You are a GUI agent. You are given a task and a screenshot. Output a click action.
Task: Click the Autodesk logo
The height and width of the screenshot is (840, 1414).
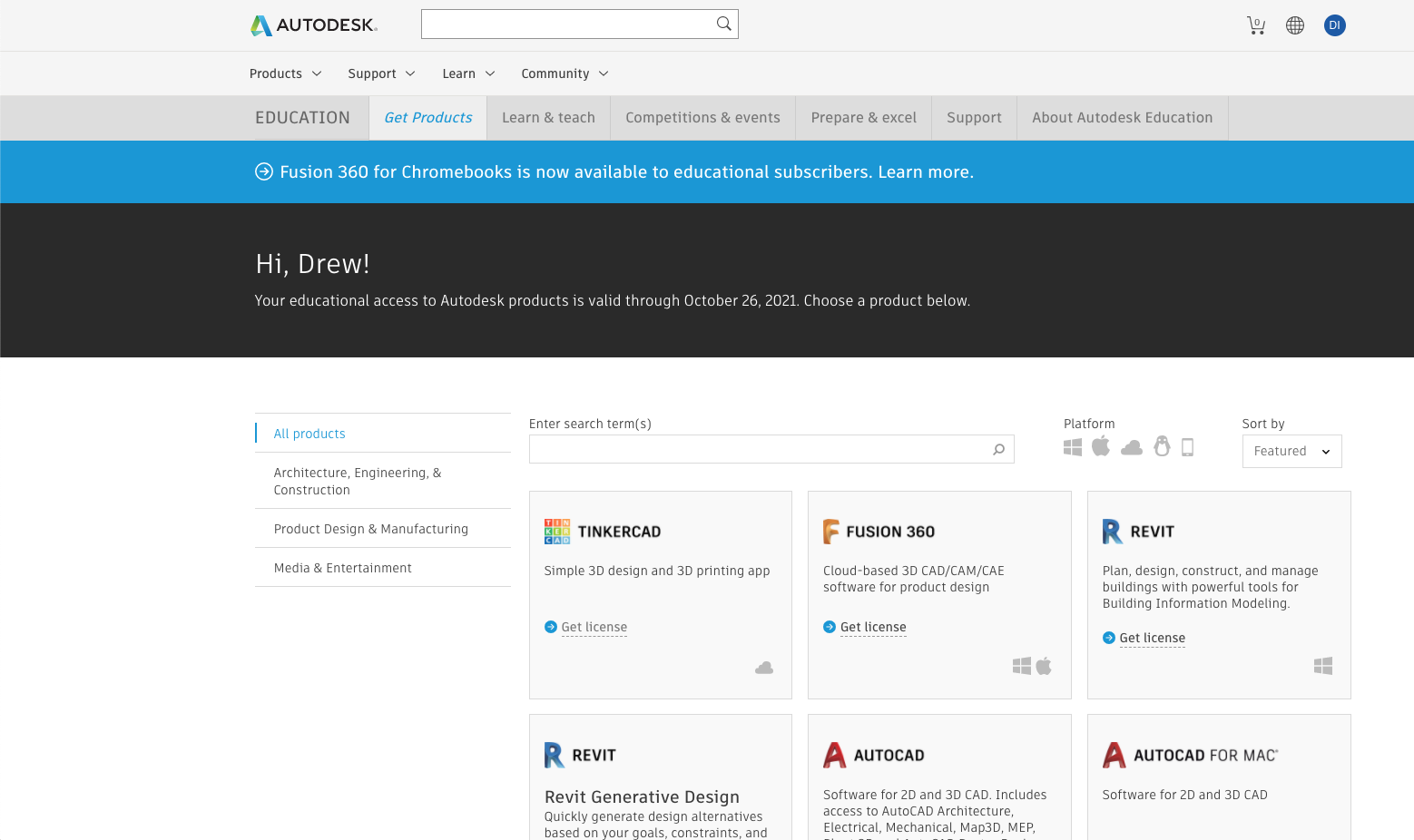312,24
